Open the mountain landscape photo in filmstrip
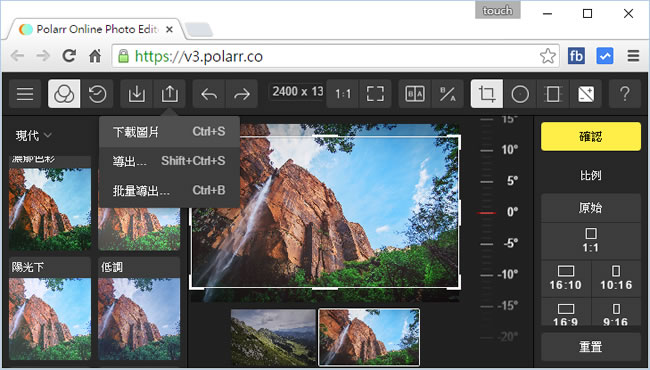650x370 pixels. [x=274, y=338]
